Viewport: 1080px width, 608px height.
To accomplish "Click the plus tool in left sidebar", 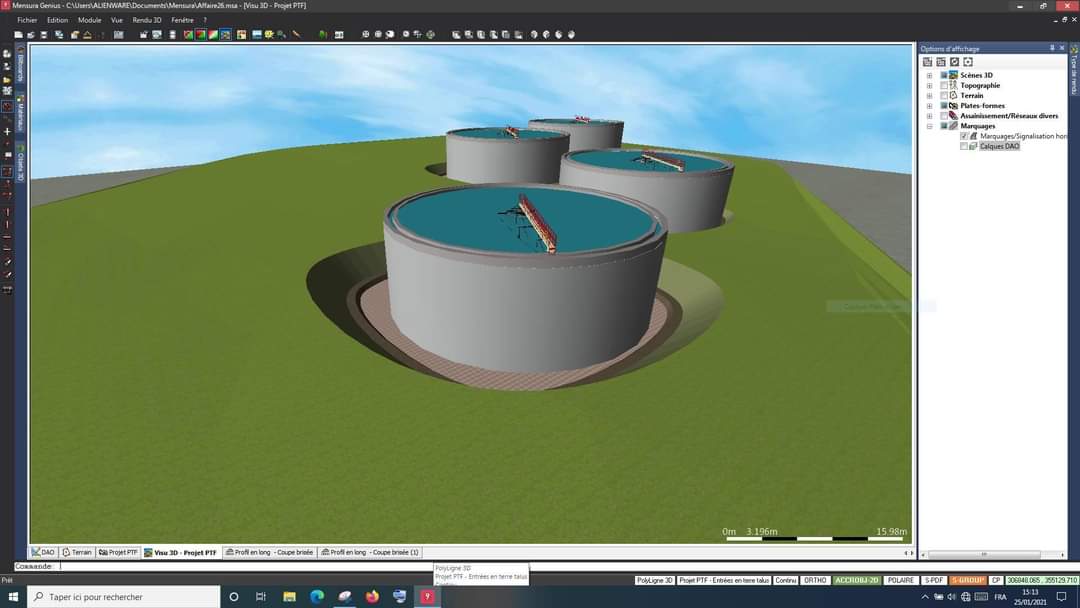I will click(8, 132).
